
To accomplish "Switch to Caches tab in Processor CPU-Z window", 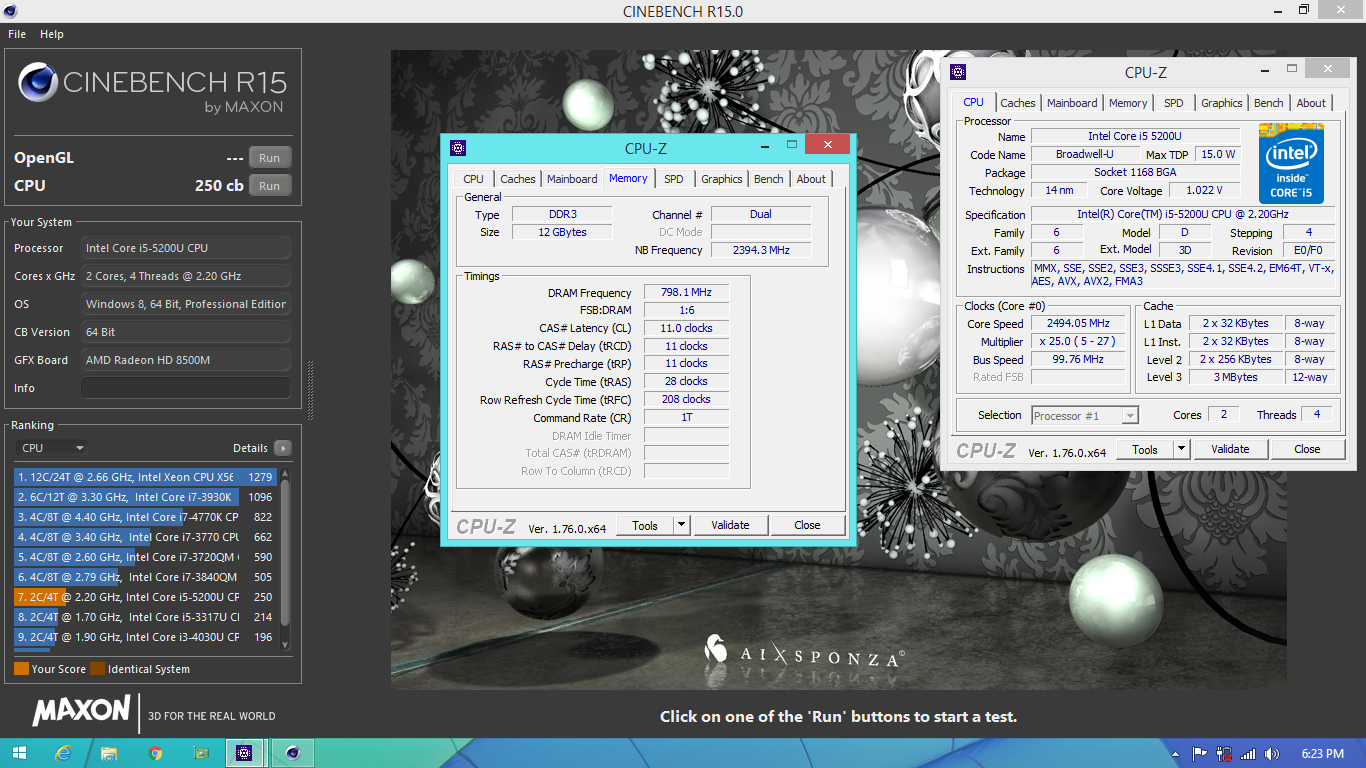I will click(x=1018, y=103).
